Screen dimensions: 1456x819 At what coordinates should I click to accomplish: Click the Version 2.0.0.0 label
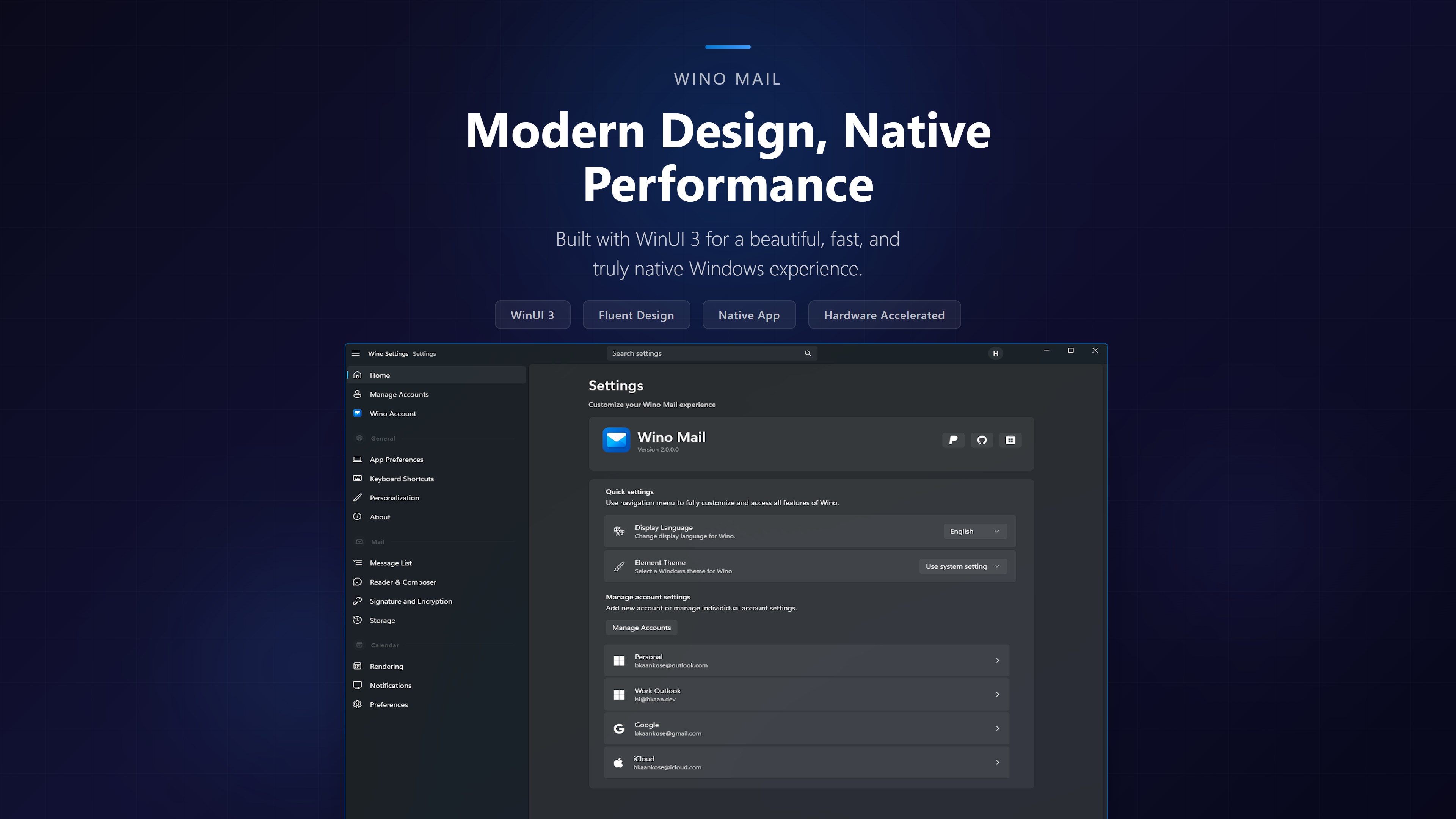pos(658,449)
